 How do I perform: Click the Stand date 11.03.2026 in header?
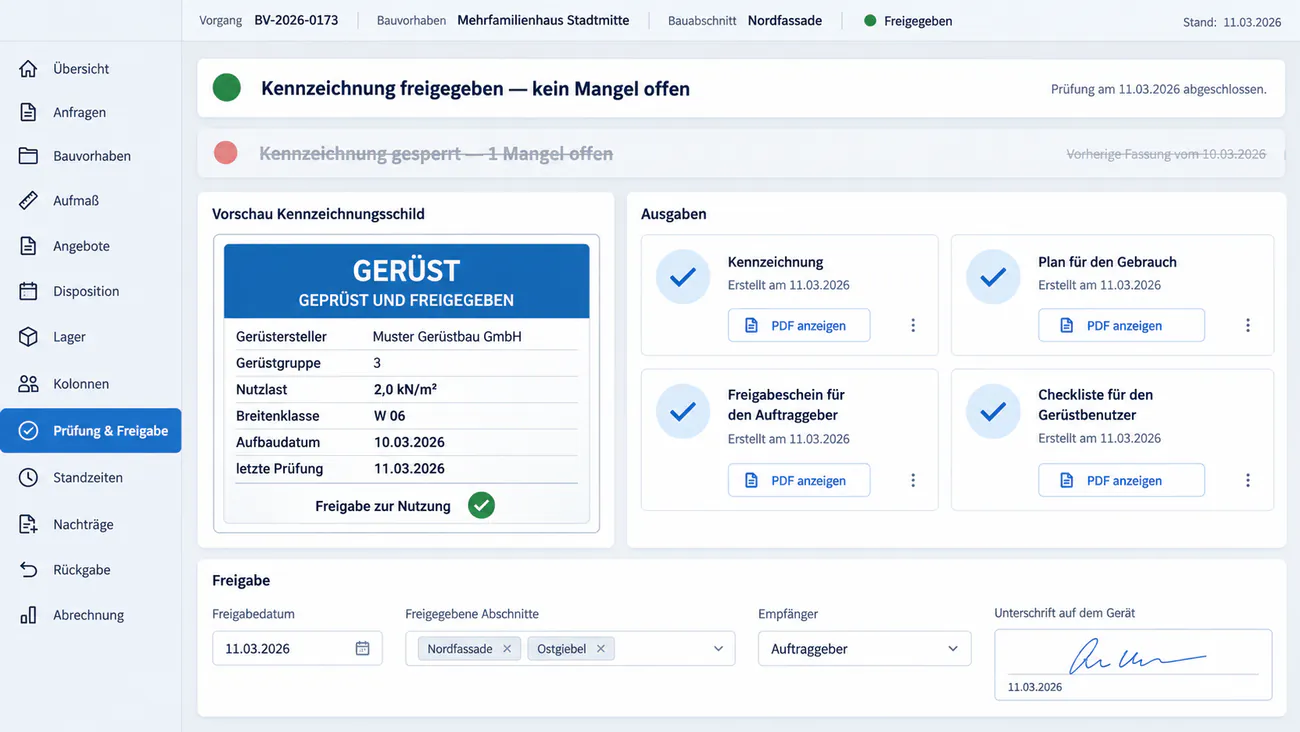pos(1252,22)
